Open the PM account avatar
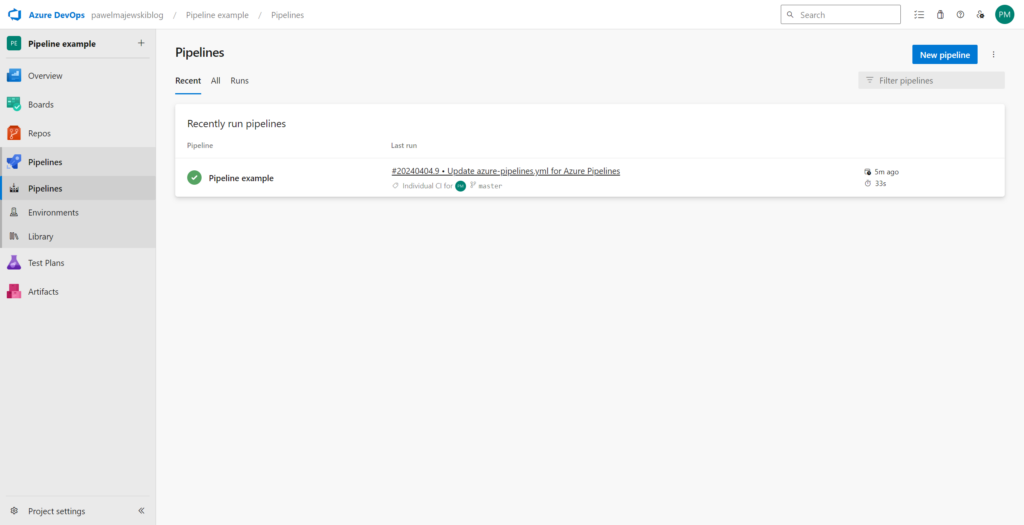1024x525 pixels. pos(1004,14)
